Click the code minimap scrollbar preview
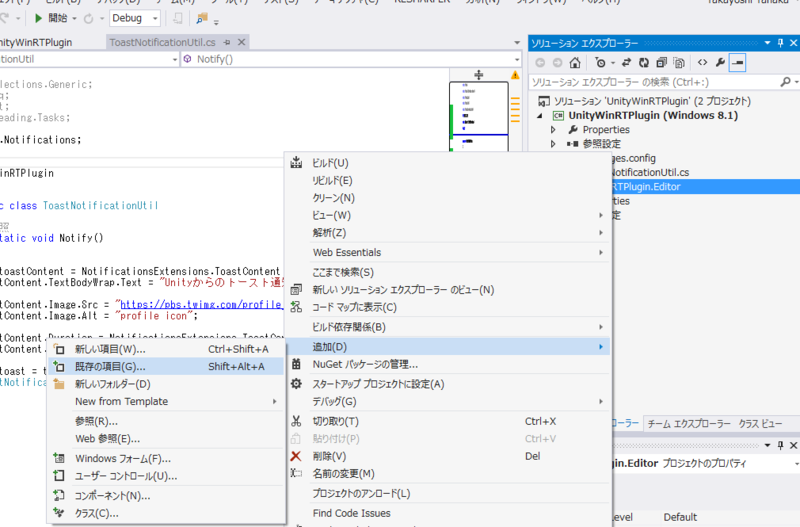Viewport: 800px width, 527px height. 479,116
